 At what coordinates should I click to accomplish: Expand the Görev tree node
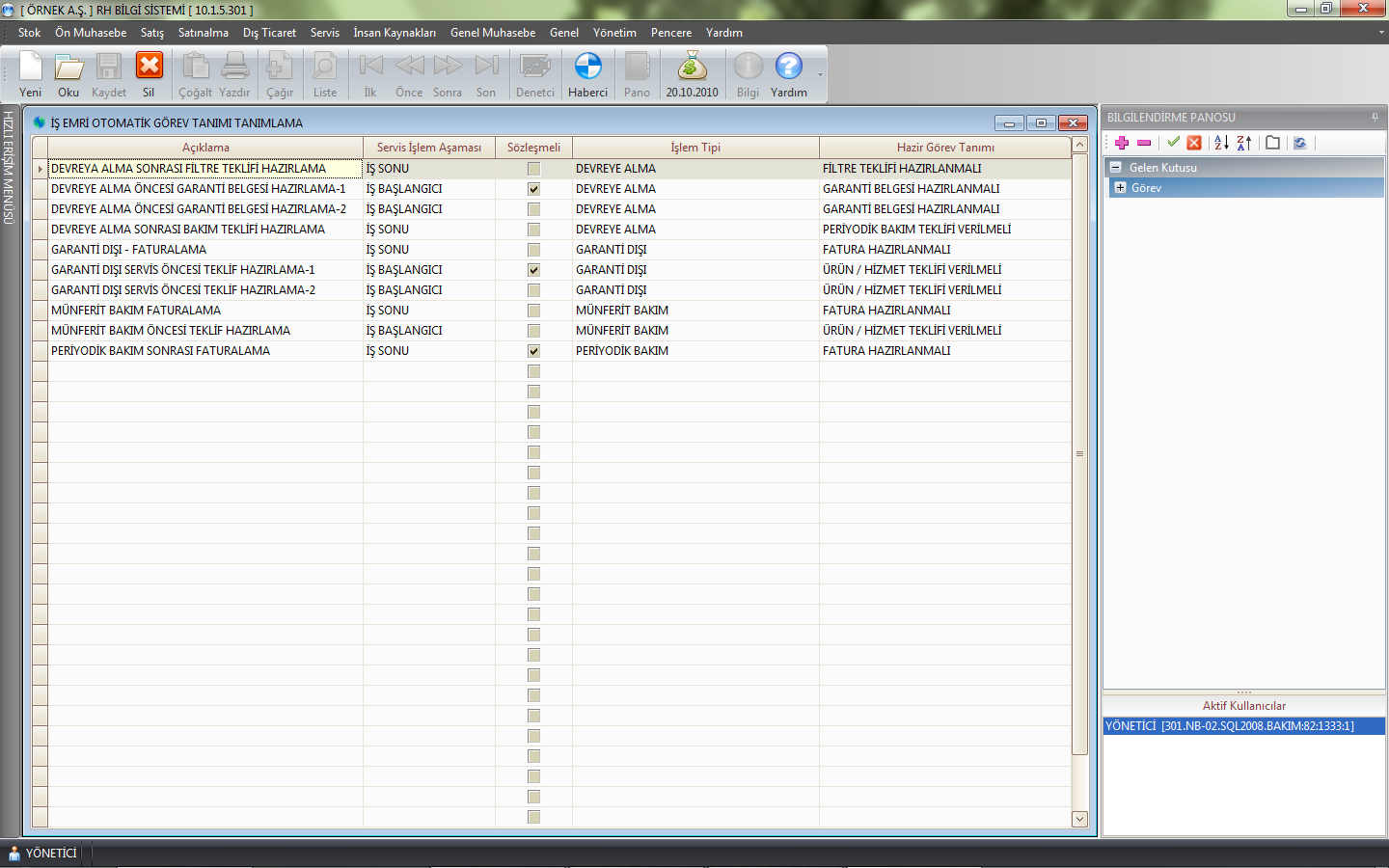coord(1120,188)
